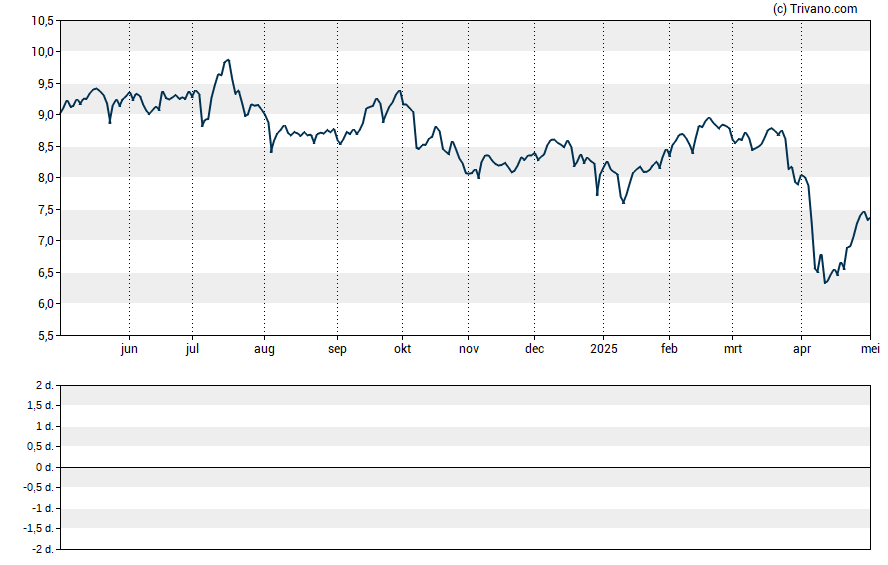Click the '-0,5 d.' label on lower chart
This screenshot has width=888, height=565.
point(38,487)
